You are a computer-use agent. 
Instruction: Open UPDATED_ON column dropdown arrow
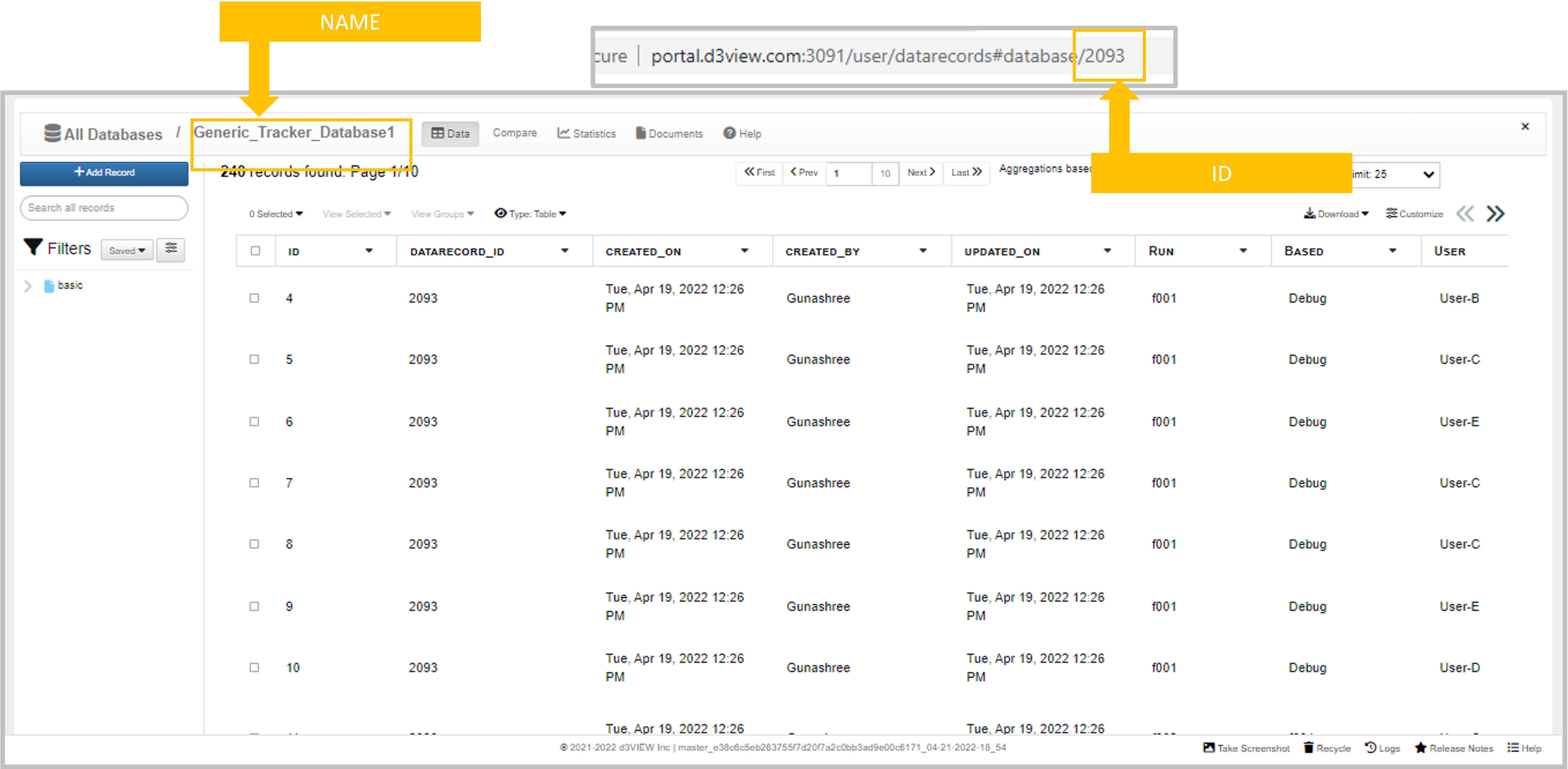pyautogui.click(x=1107, y=251)
